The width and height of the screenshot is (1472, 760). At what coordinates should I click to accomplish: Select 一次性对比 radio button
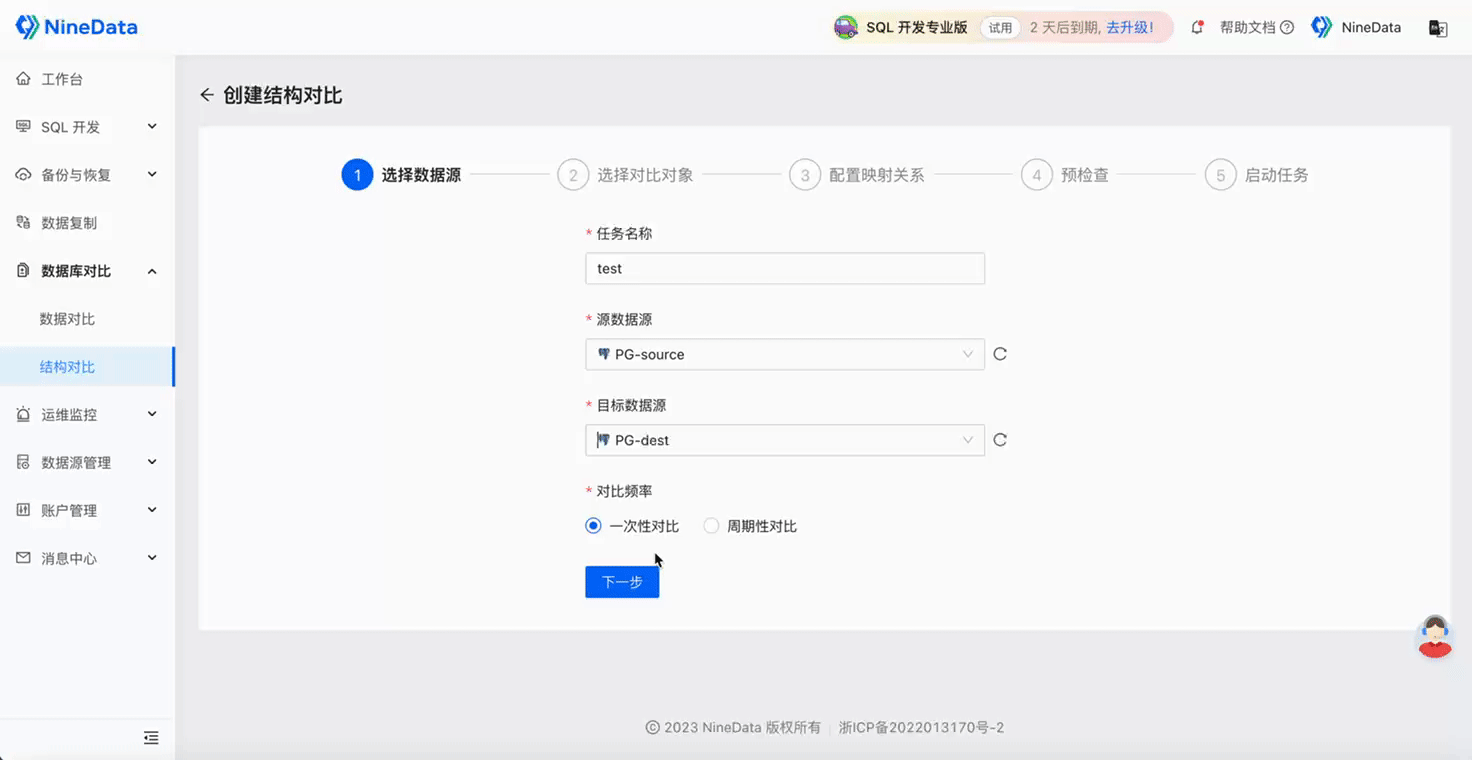tap(593, 526)
